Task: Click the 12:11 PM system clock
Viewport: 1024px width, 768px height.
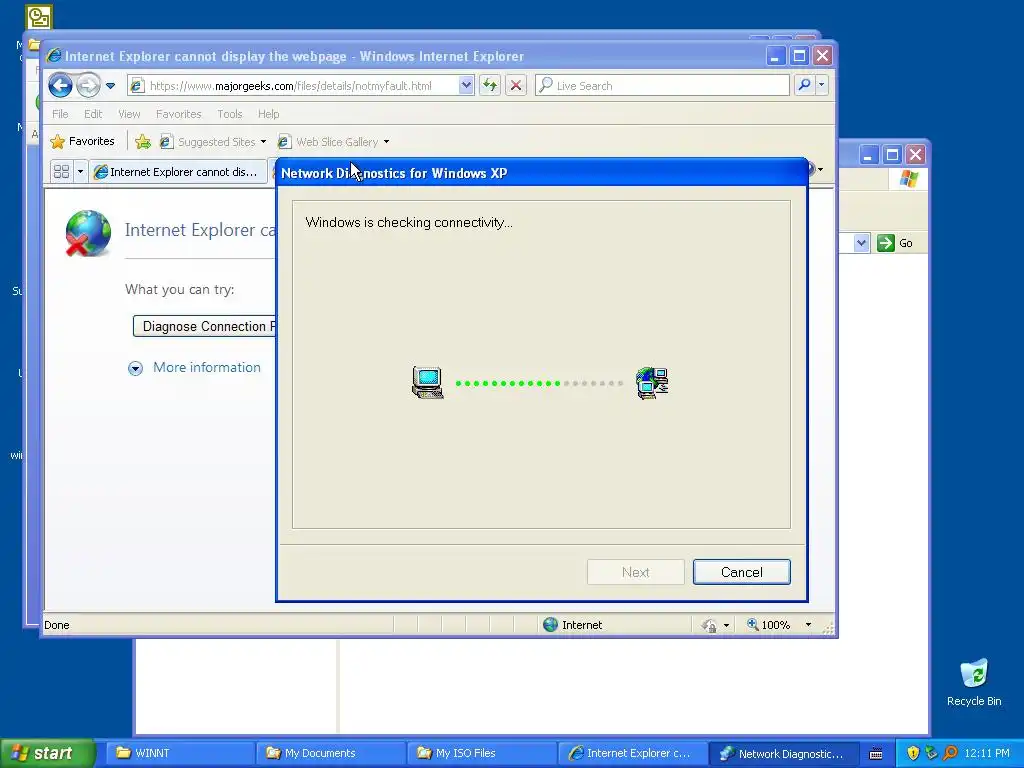Action: click(987, 753)
